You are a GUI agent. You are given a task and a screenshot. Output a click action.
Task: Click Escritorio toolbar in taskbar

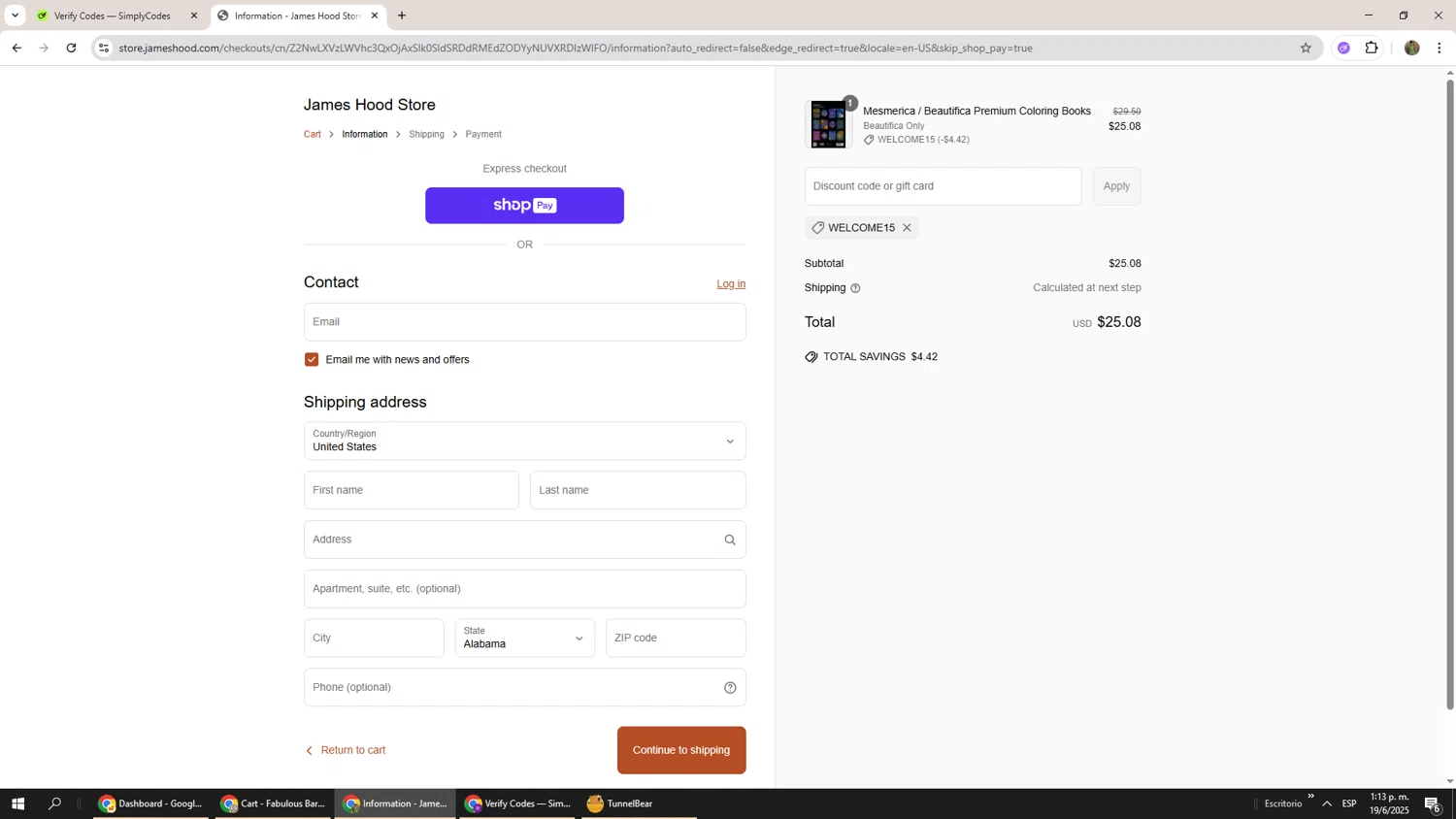coord(1282,803)
